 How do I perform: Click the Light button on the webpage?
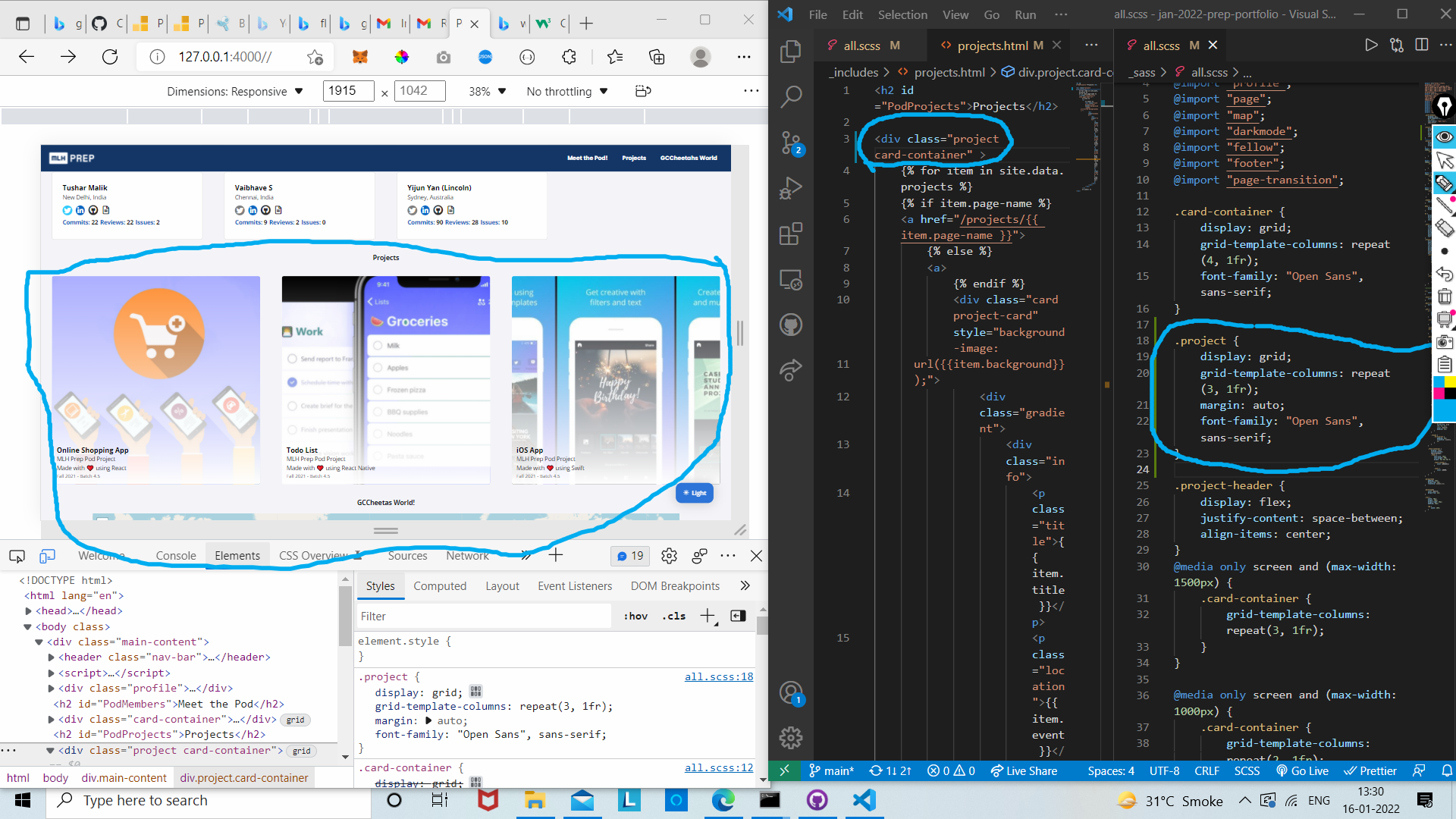694,493
